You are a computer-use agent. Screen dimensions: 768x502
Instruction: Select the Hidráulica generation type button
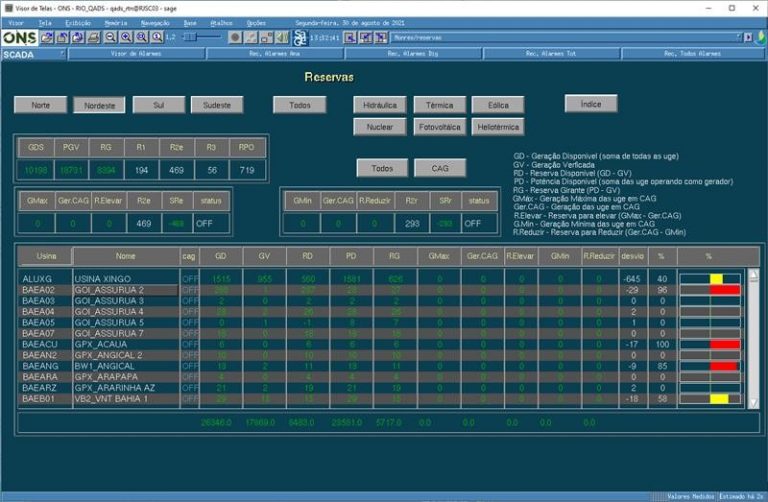[379, 104]
